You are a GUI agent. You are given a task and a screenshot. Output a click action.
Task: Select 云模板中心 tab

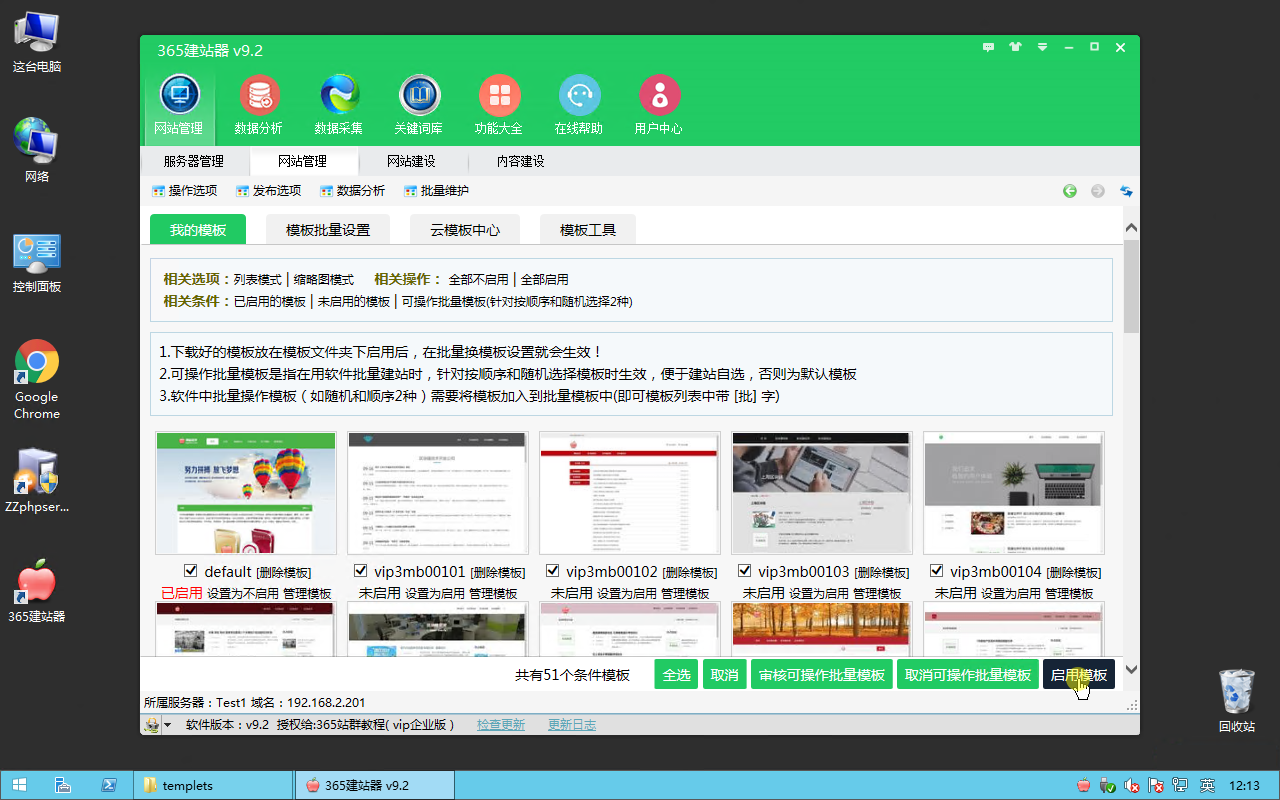[465, 229]
